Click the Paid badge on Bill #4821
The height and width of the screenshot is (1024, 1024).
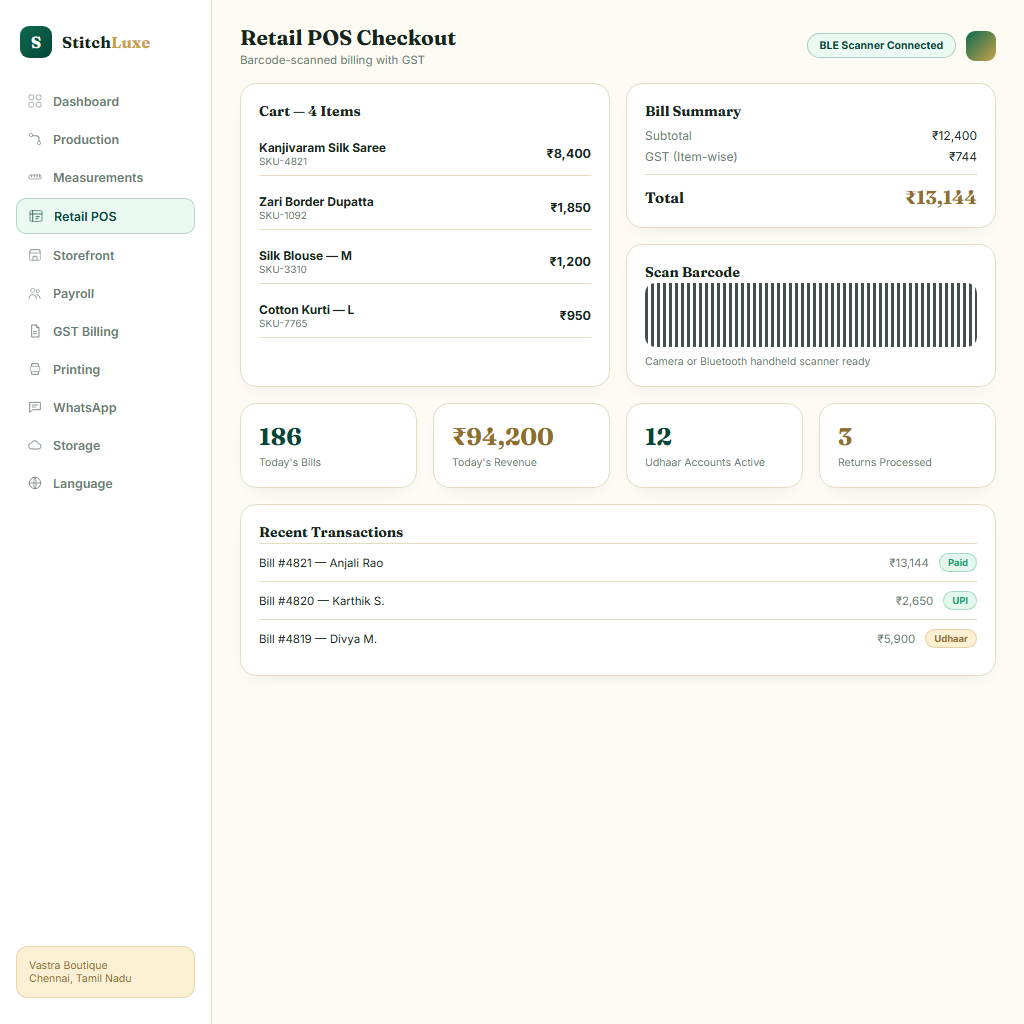957,563
